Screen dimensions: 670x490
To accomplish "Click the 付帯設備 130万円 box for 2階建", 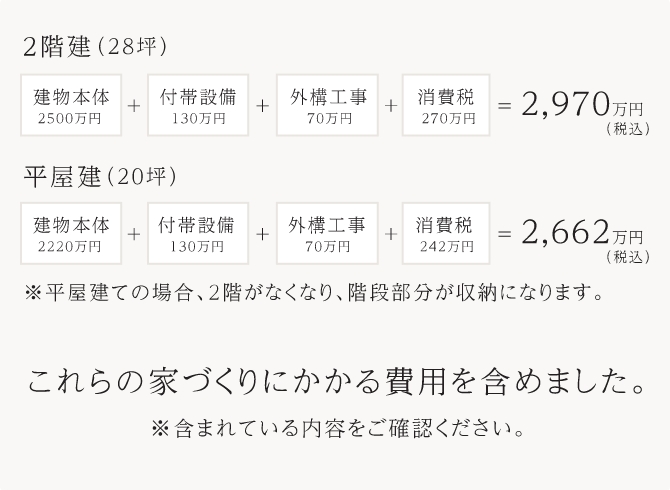I will pyautogui.click(x=198, y=105).
